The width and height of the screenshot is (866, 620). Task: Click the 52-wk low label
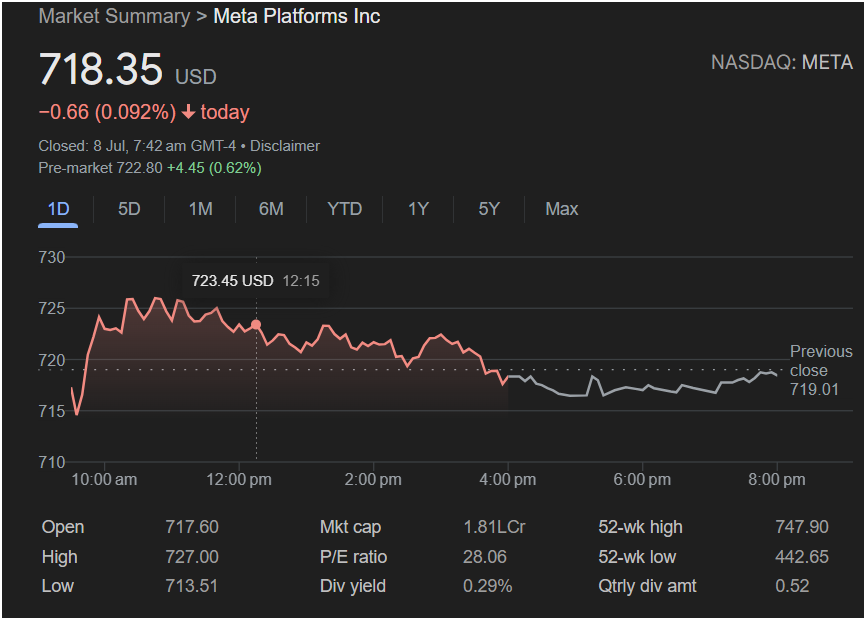click(637, 557)
